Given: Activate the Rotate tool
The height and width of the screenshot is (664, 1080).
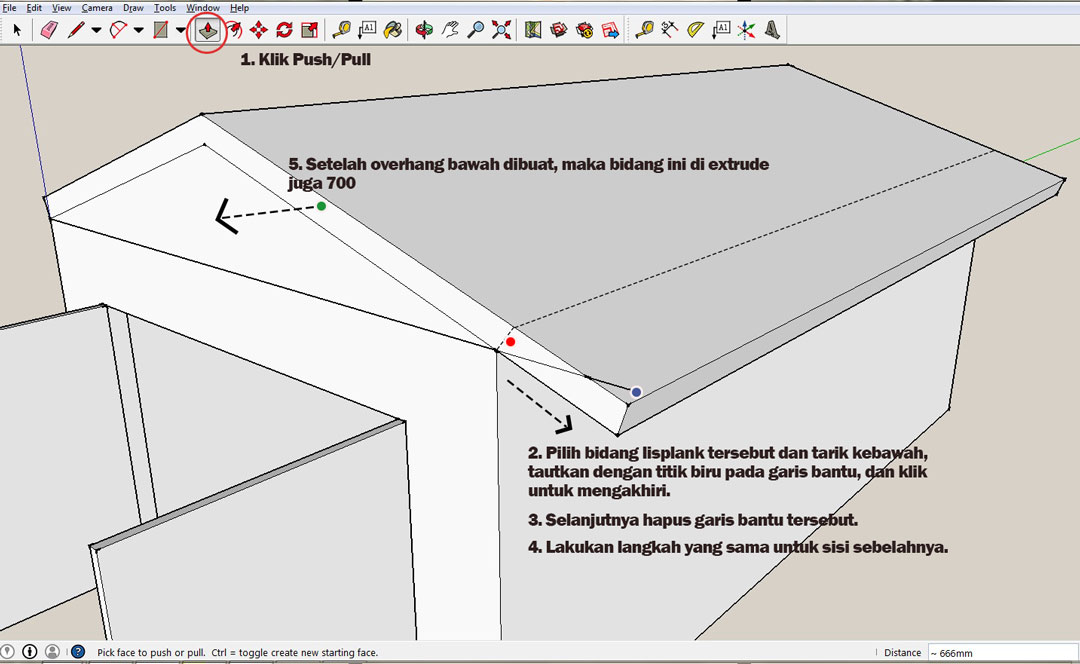Looking at the screenshot, I should pos(284,30).
